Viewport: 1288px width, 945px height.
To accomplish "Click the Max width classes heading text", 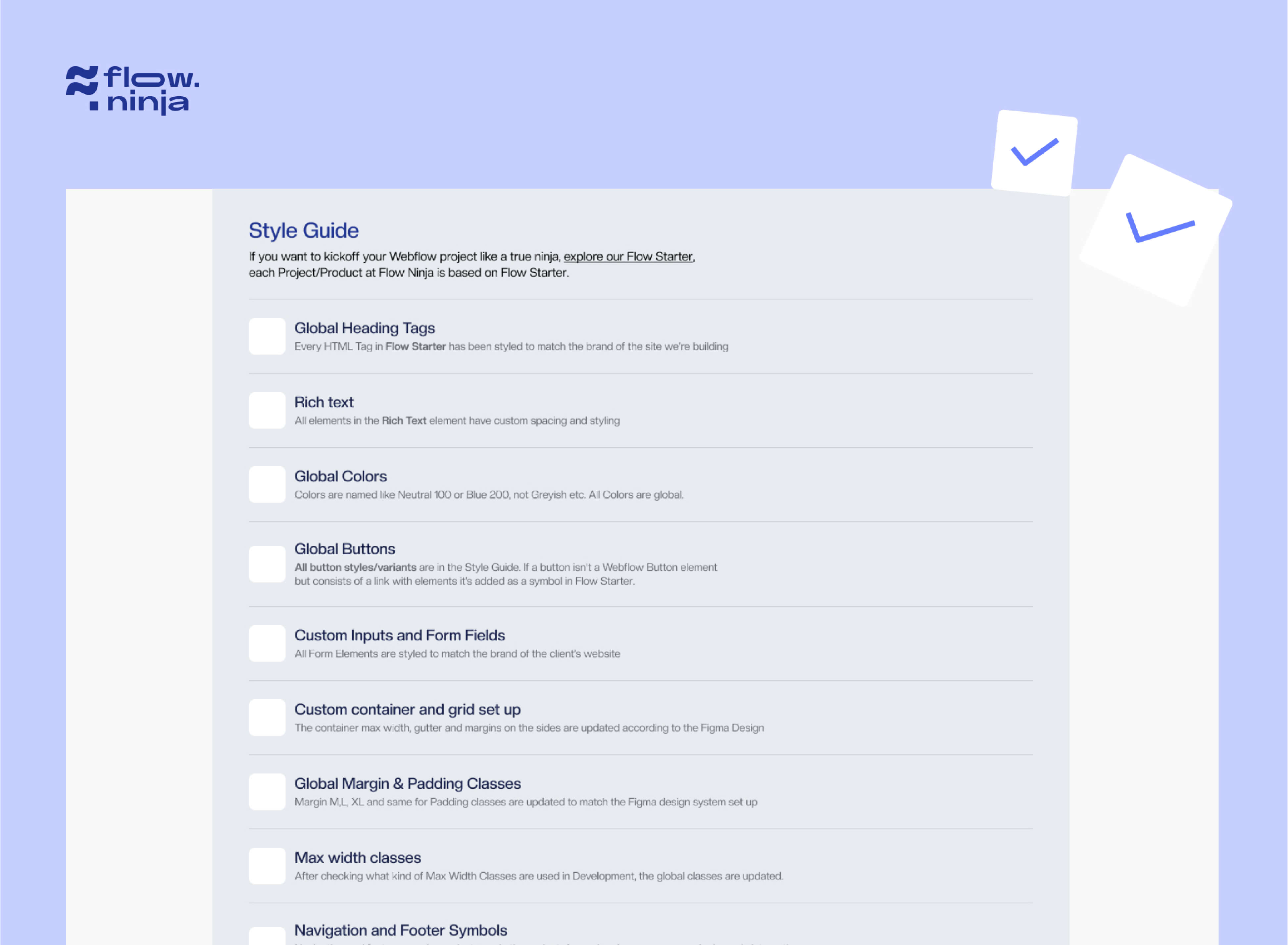I will (x=358, y=858).
